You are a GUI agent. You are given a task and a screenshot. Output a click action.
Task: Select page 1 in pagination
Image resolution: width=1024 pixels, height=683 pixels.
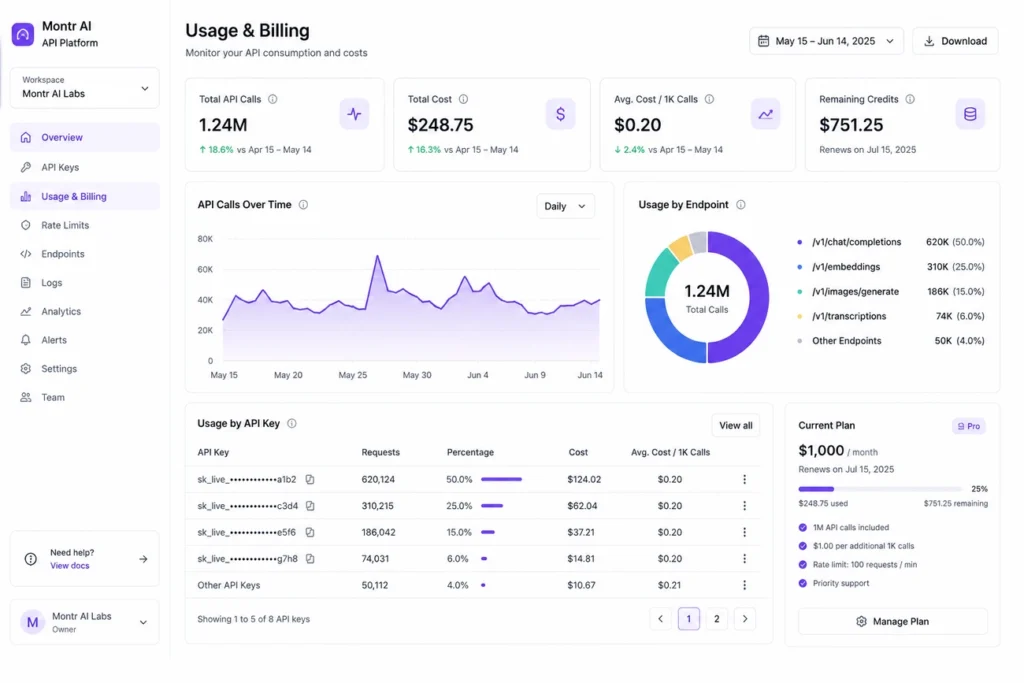tap(688, 619)
